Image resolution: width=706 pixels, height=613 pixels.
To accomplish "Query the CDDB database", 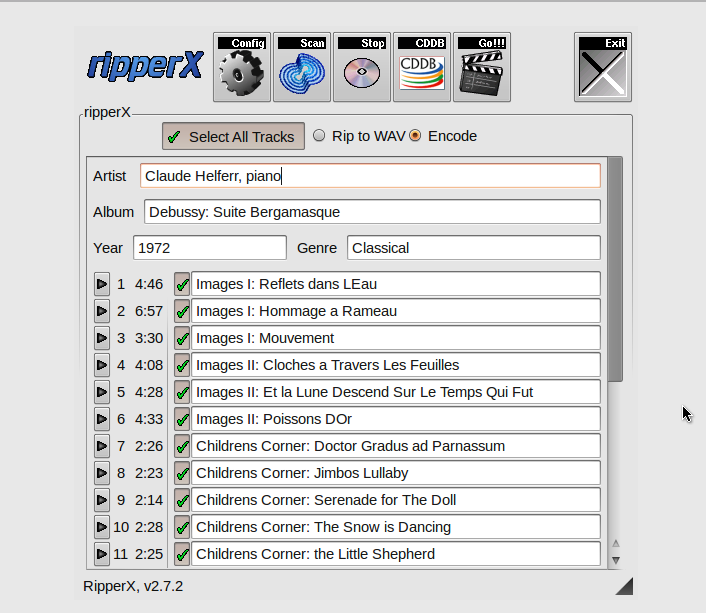I will [x=422, y=67].
